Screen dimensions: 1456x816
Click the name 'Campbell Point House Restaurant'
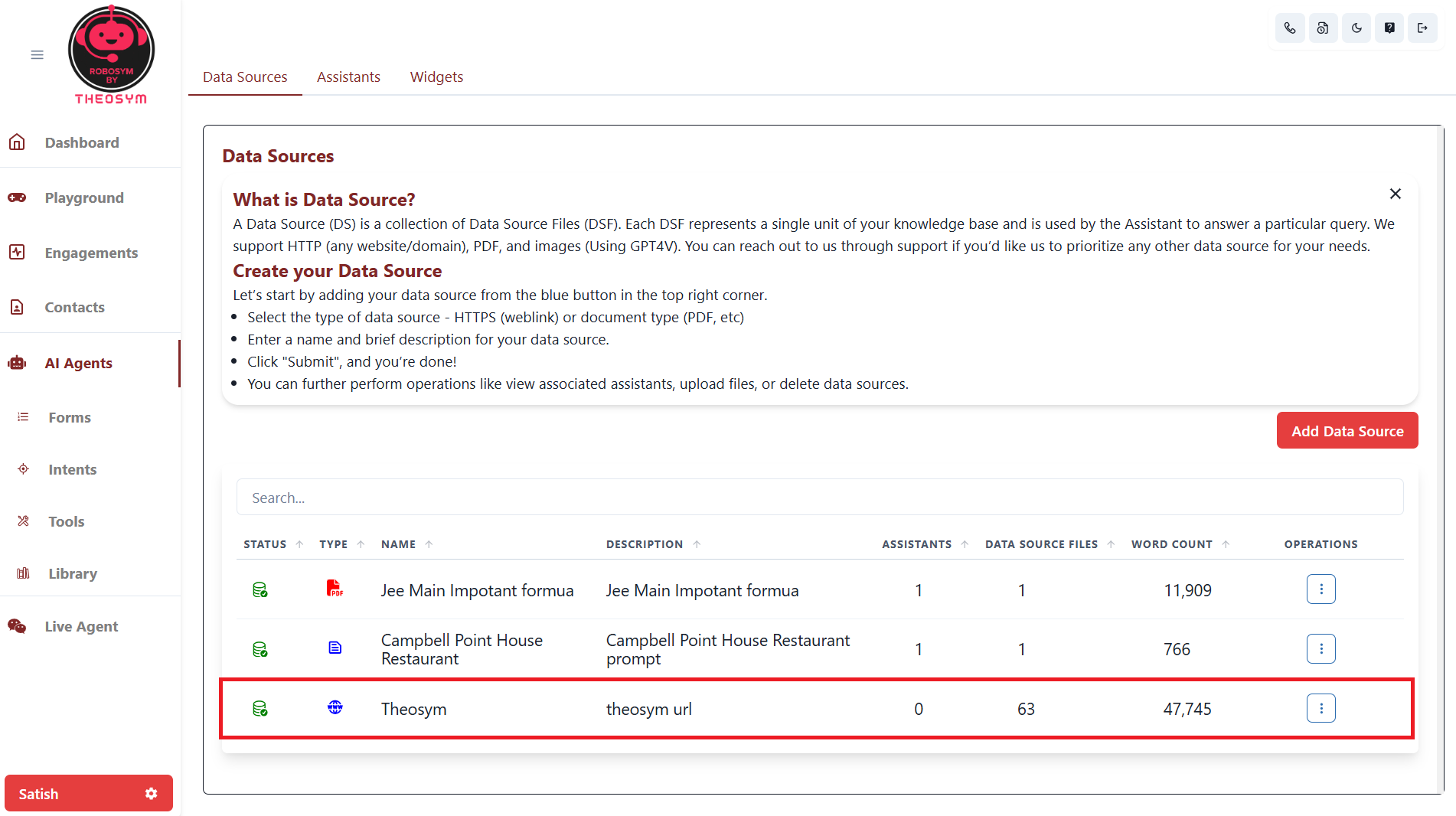(462, 649)
